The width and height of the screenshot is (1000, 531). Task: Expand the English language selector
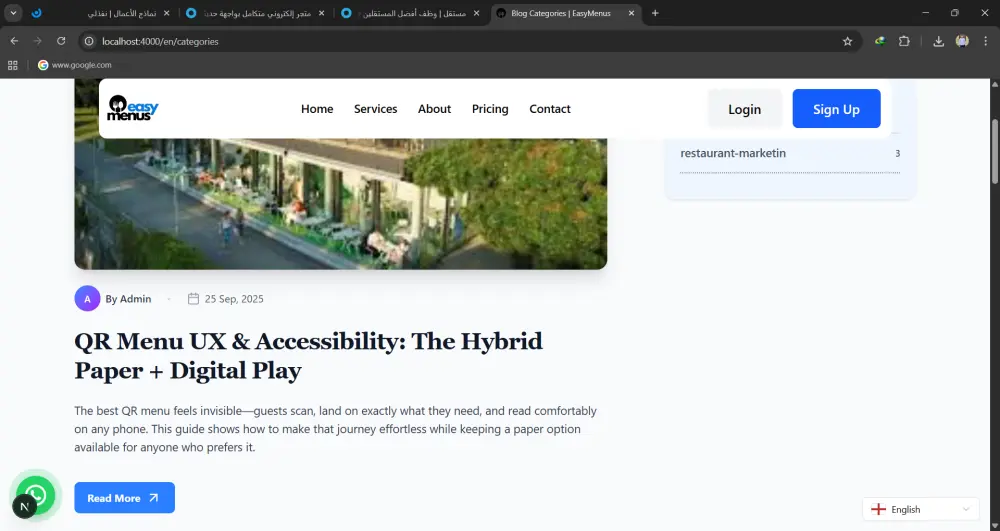[x=921, y=509]
